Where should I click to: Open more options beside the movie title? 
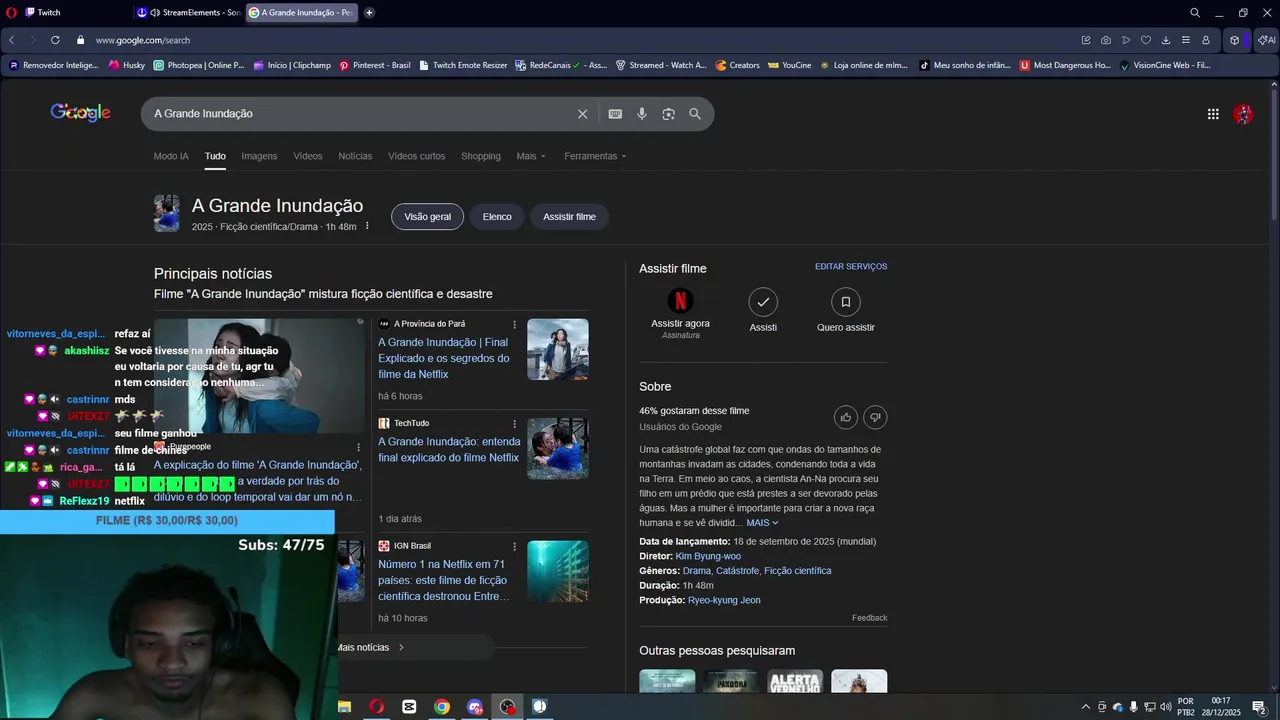click(367, 226)
